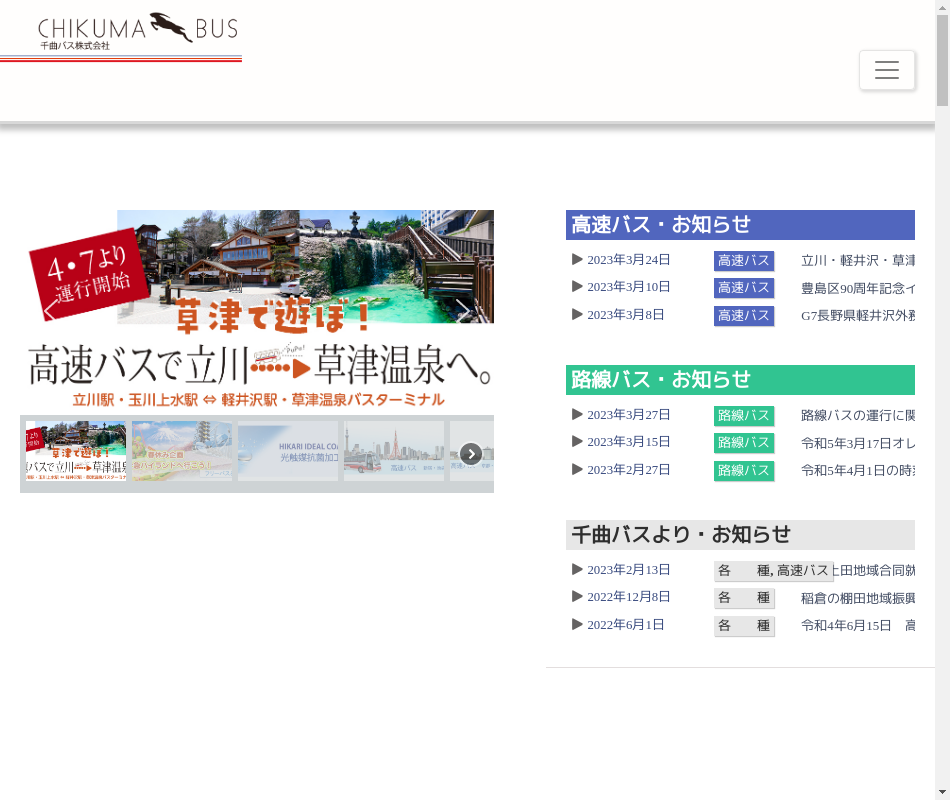Select the Hikari Ideal Coat thumbnail
The width and height of the screenshot is (950, 800).
pyautogui.click(x=288, y=452)
